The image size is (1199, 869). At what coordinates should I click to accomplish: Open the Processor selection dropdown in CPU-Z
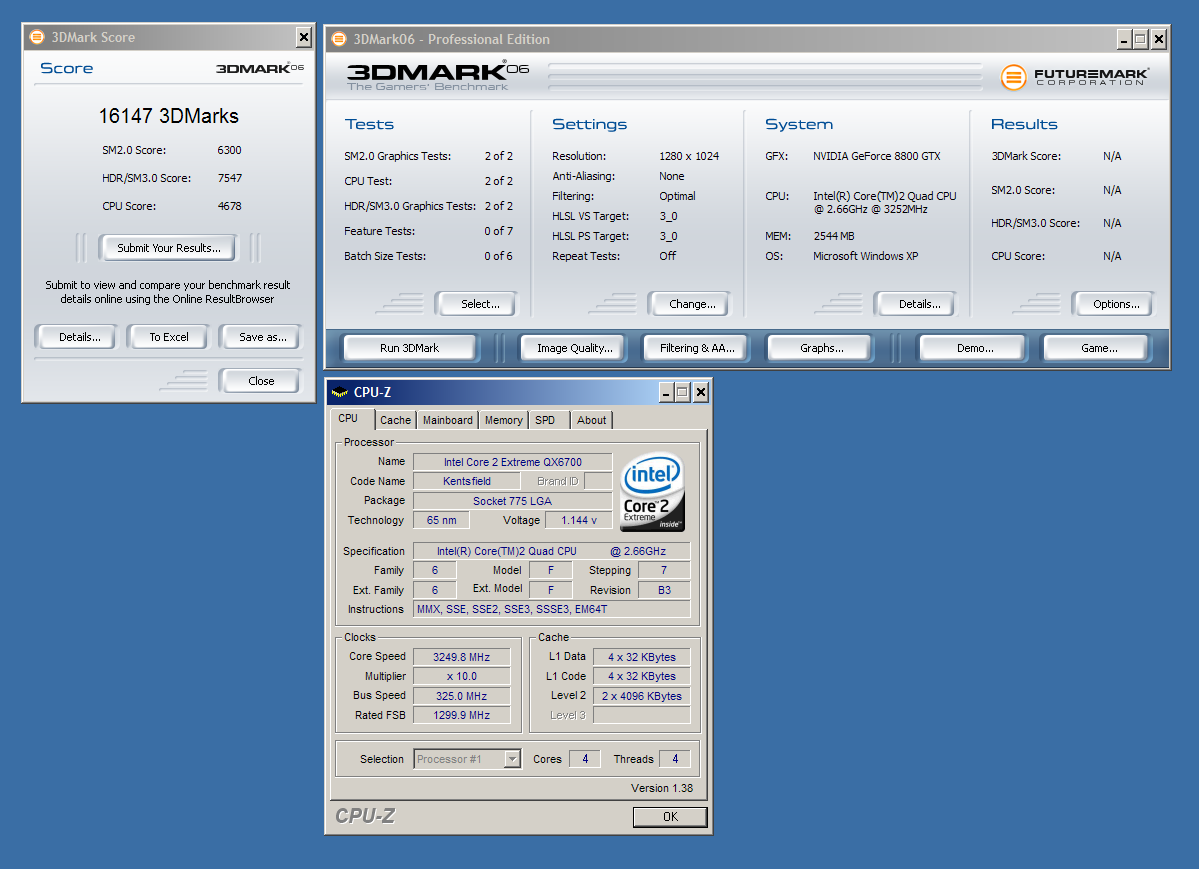(512, 759)
